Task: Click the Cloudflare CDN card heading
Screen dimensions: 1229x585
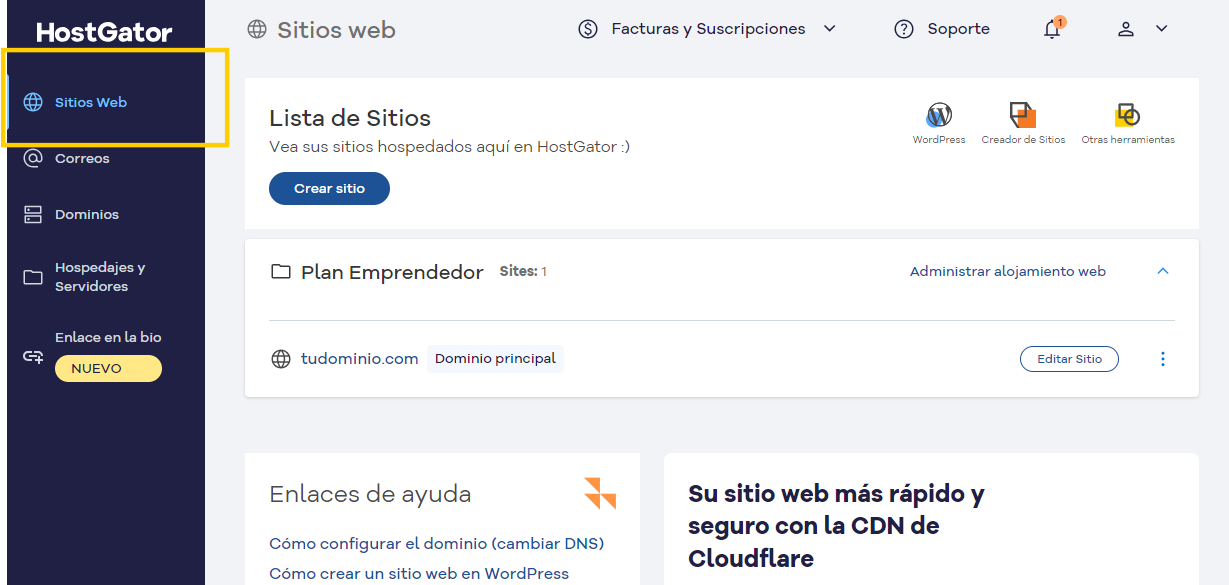Action: [x=836, y=526]
